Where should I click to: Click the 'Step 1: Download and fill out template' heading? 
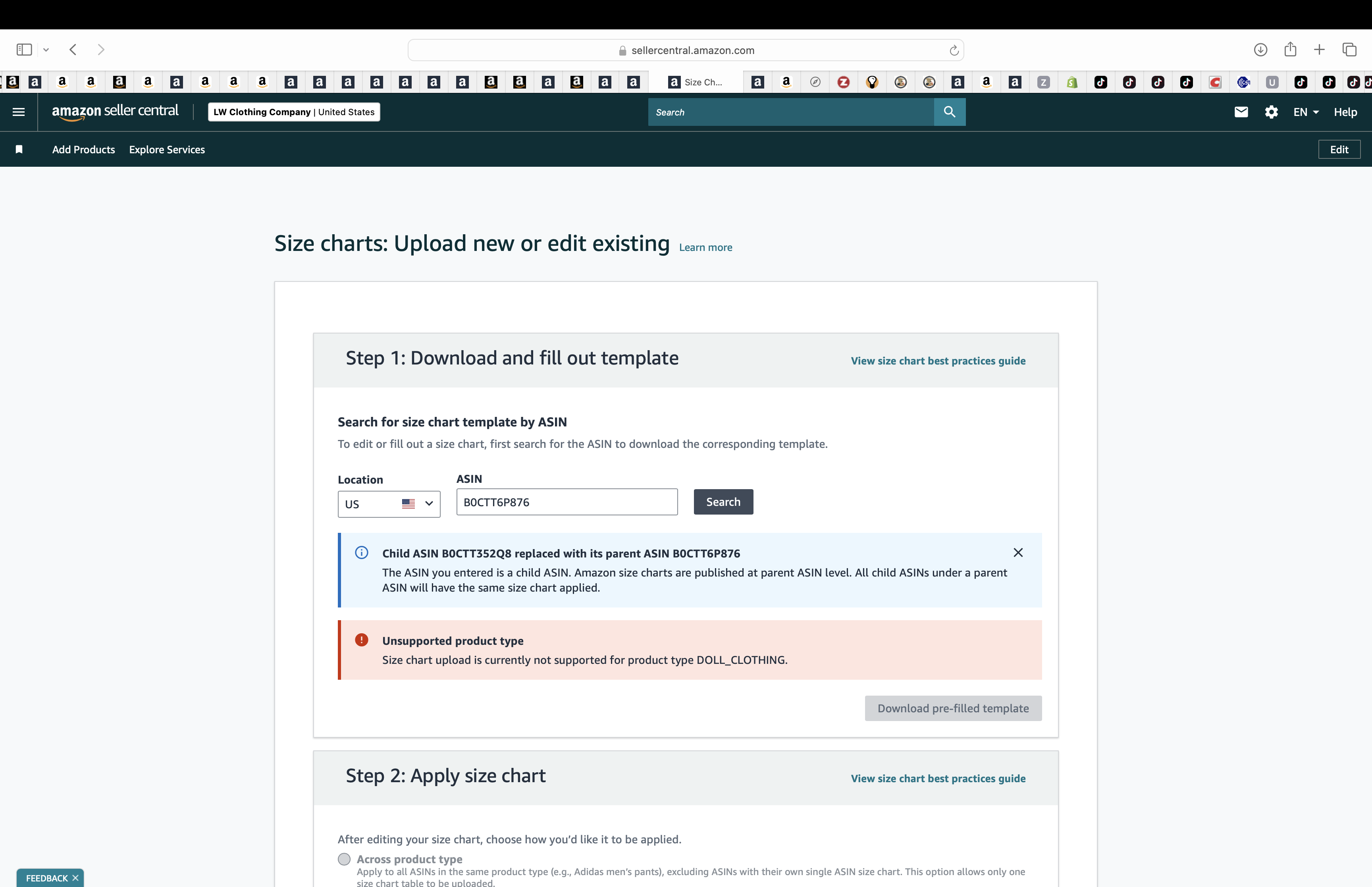pyautogui.click(x=512, y=358)
